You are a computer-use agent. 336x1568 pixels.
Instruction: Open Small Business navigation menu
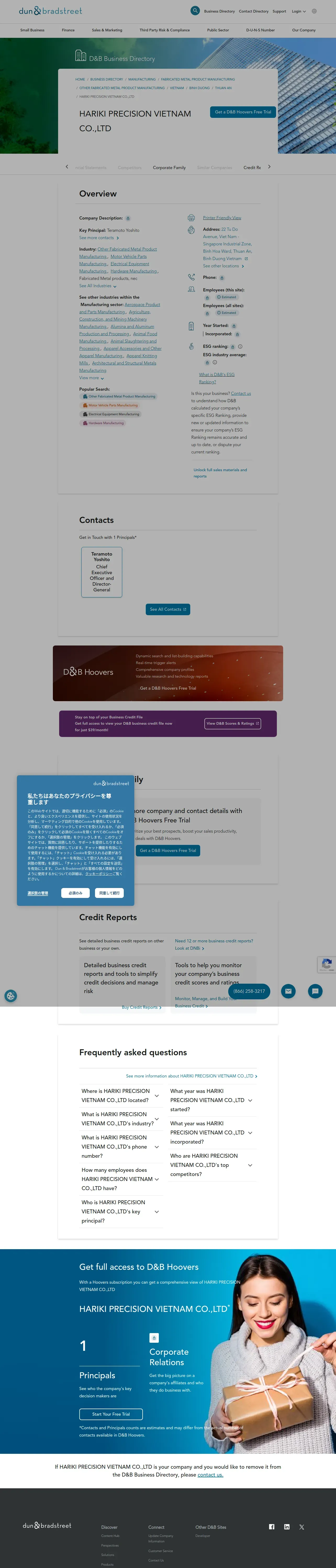click(32, 30)
